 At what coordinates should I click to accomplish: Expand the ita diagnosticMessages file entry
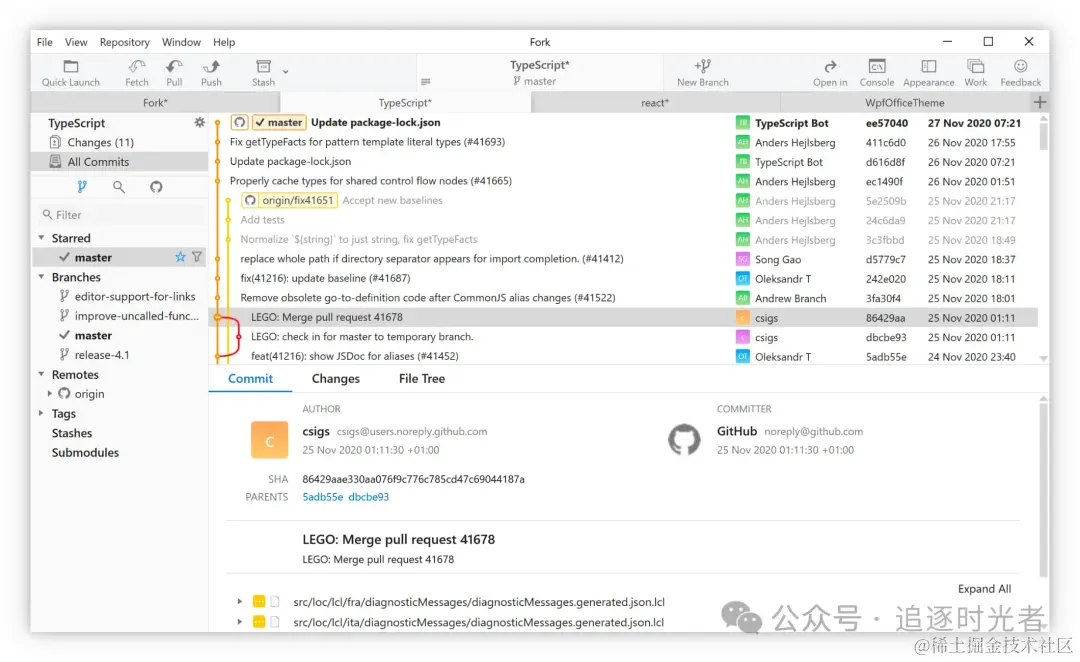tap(240, 621)
